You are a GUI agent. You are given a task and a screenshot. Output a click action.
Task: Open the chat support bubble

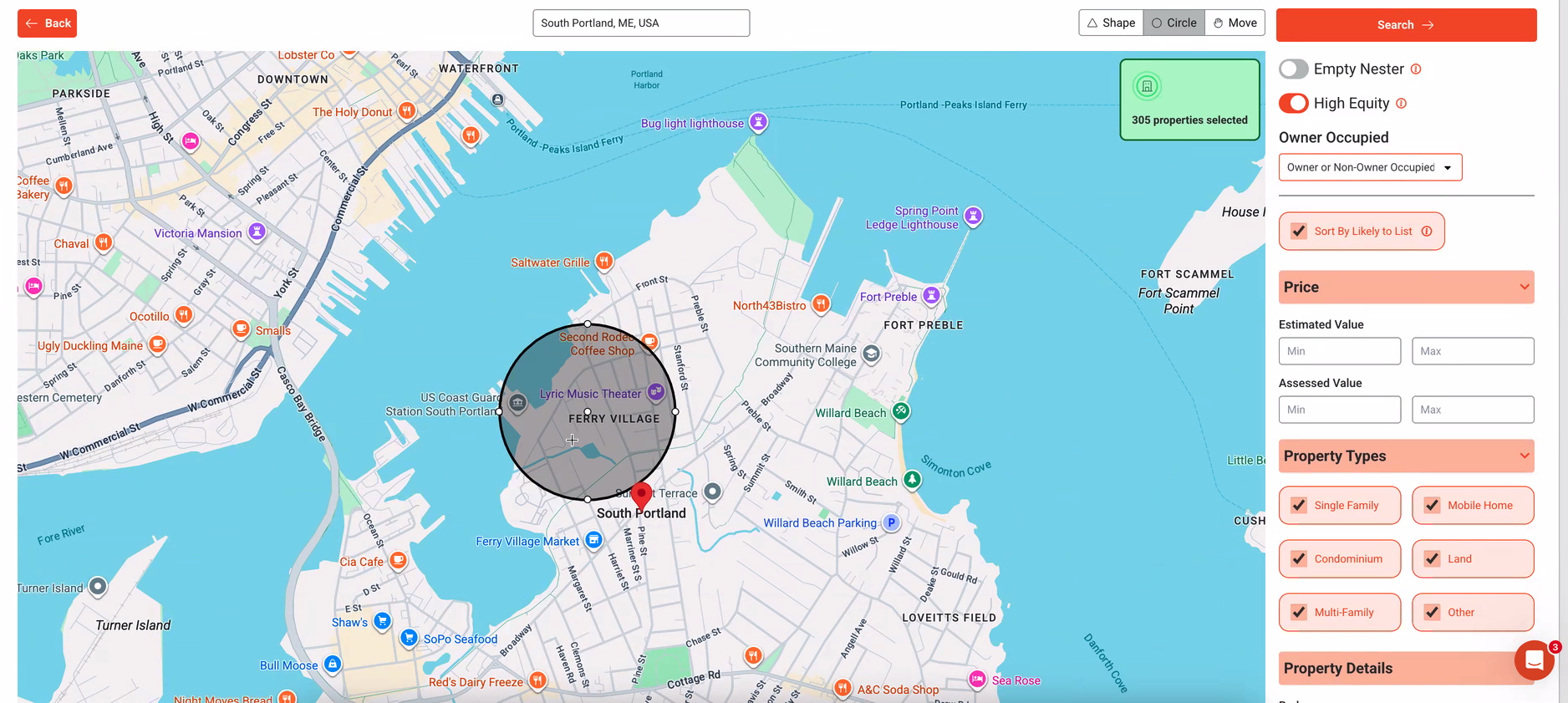(1535, 661)
